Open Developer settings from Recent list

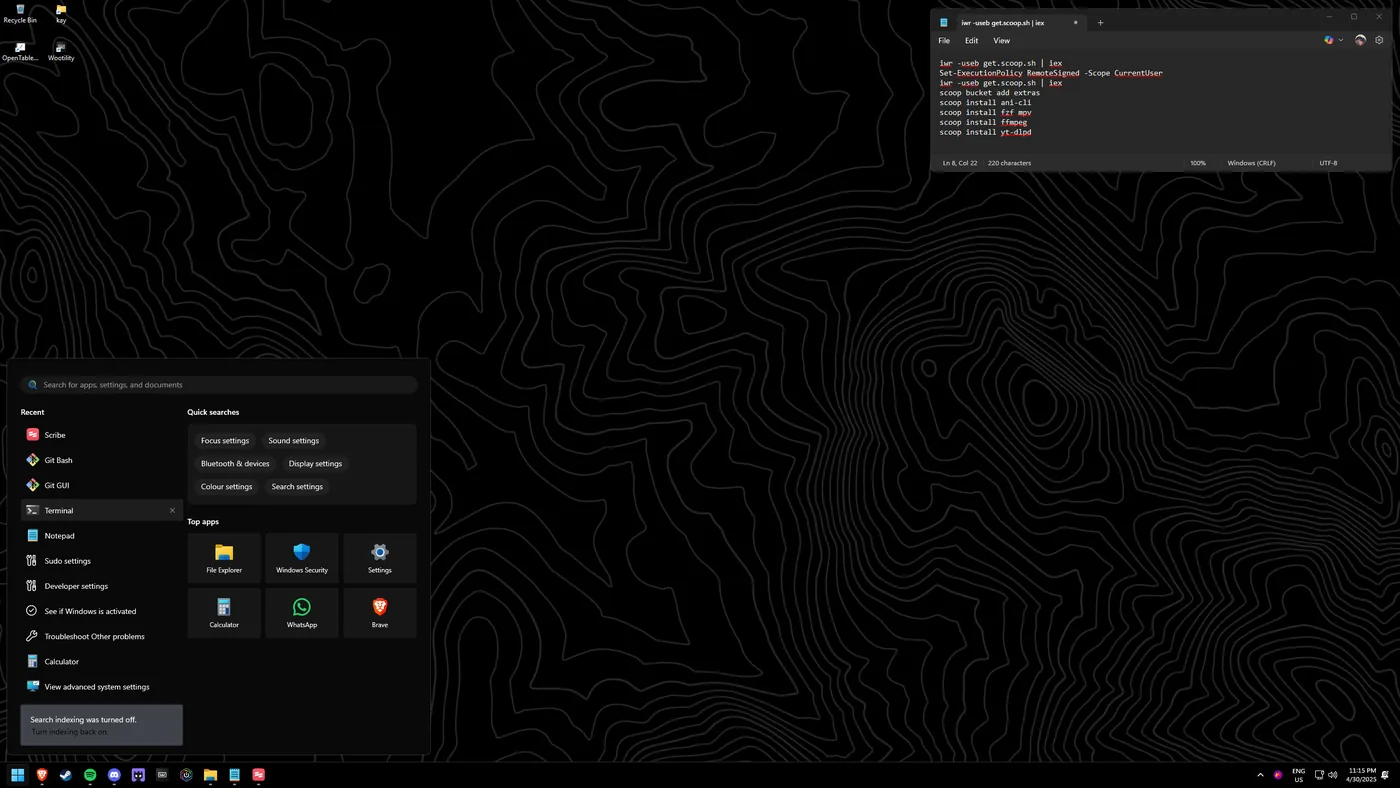click(x=101, y=586)
